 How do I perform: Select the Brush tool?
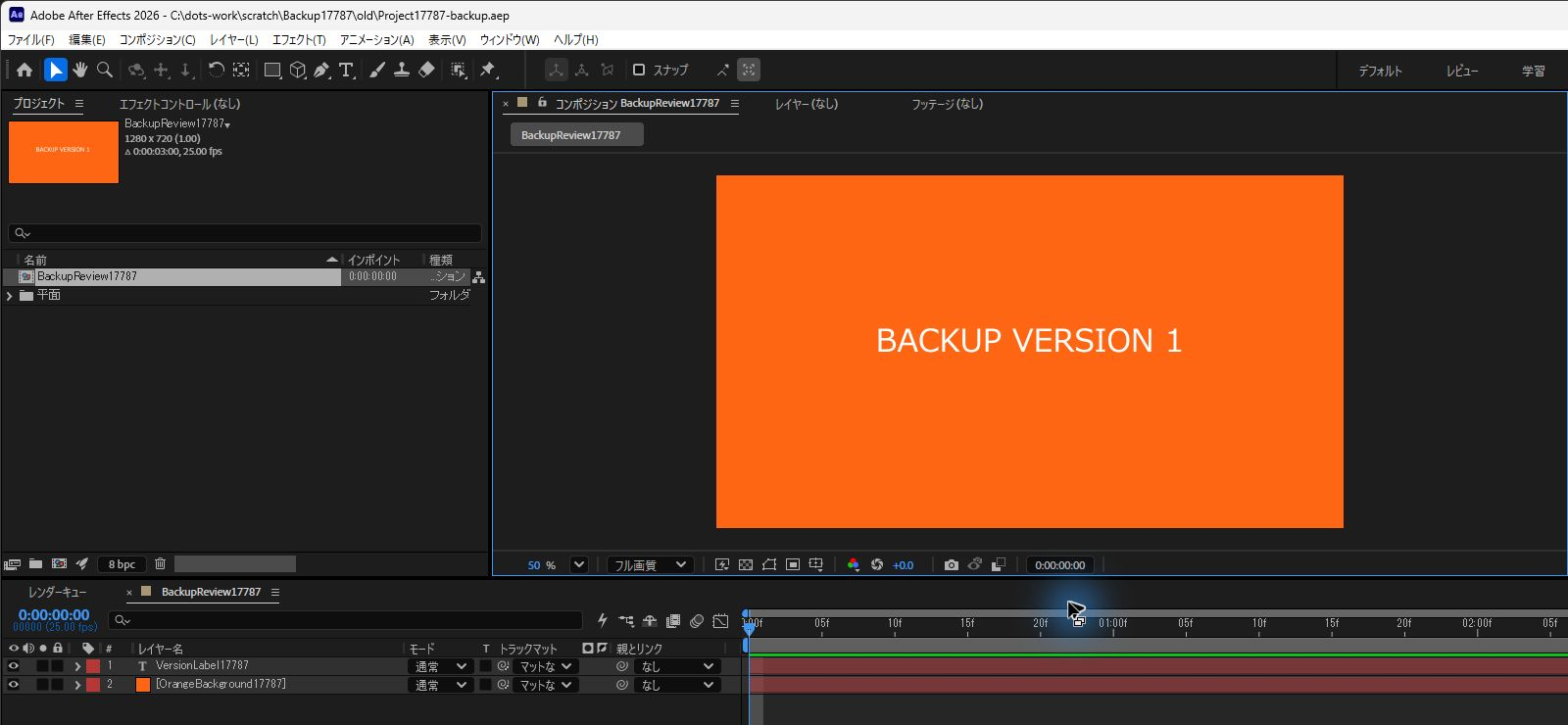point(376,70)
